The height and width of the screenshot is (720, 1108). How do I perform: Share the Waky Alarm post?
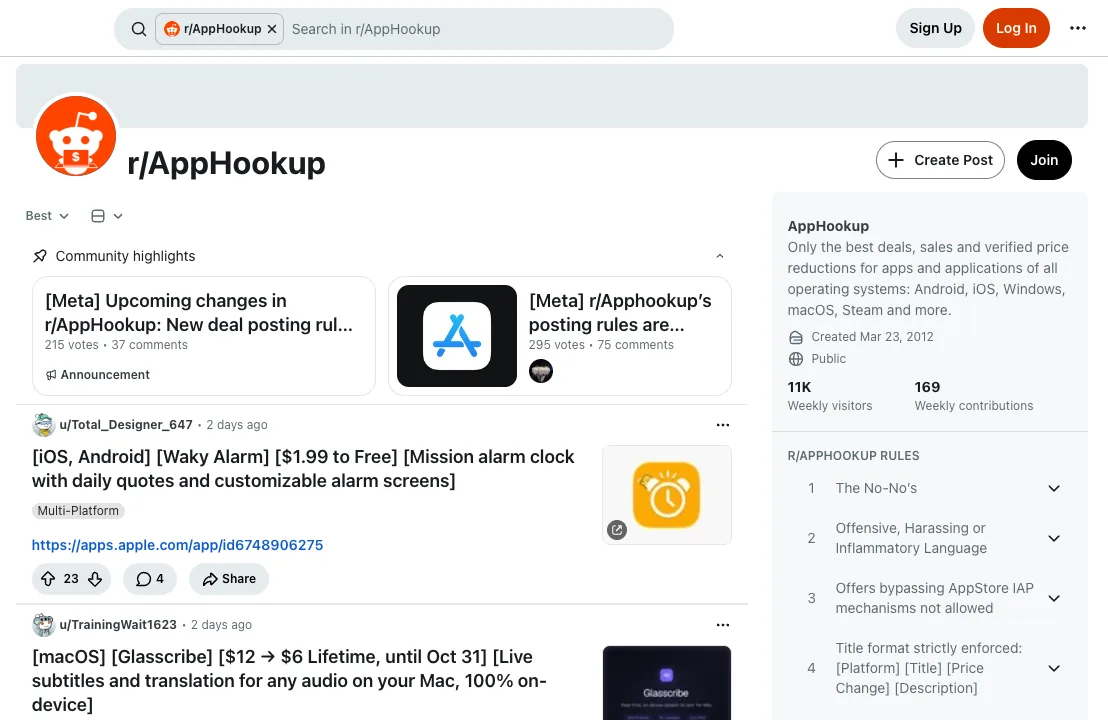(x=229, y=579)
